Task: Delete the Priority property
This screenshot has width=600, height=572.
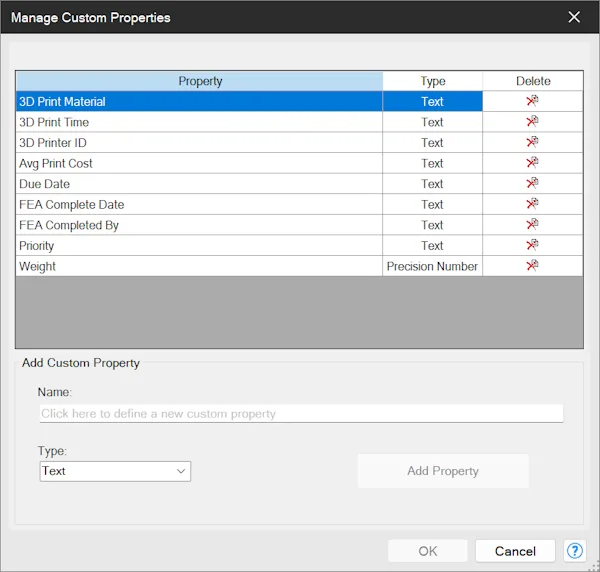Action: pos(532,245)
